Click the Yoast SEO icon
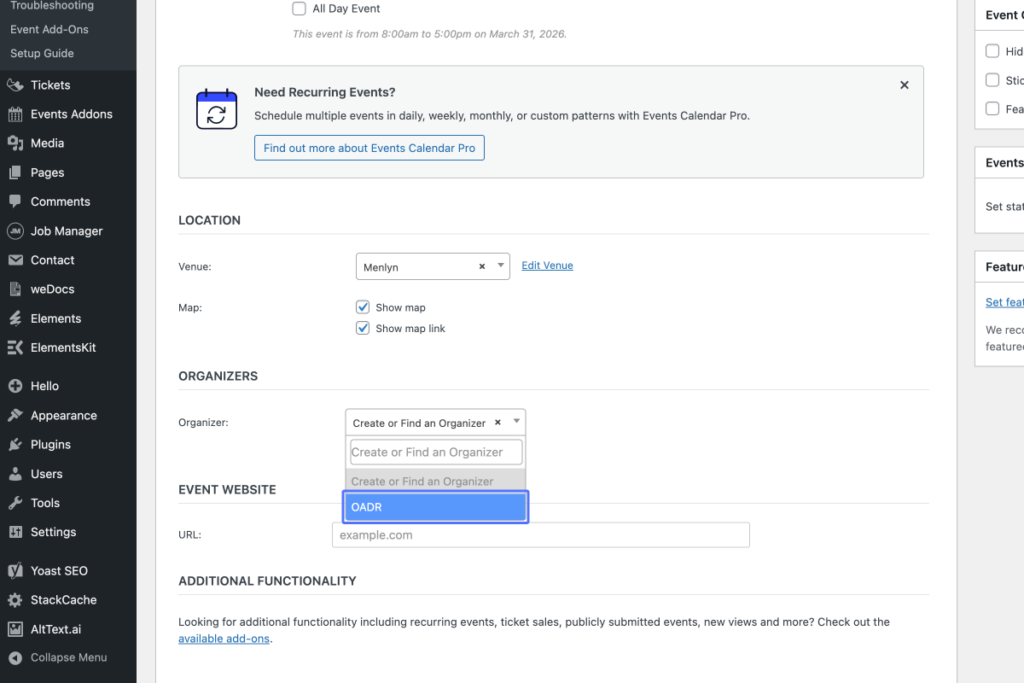Screen dimensions: 1024x683 point(15,571)
